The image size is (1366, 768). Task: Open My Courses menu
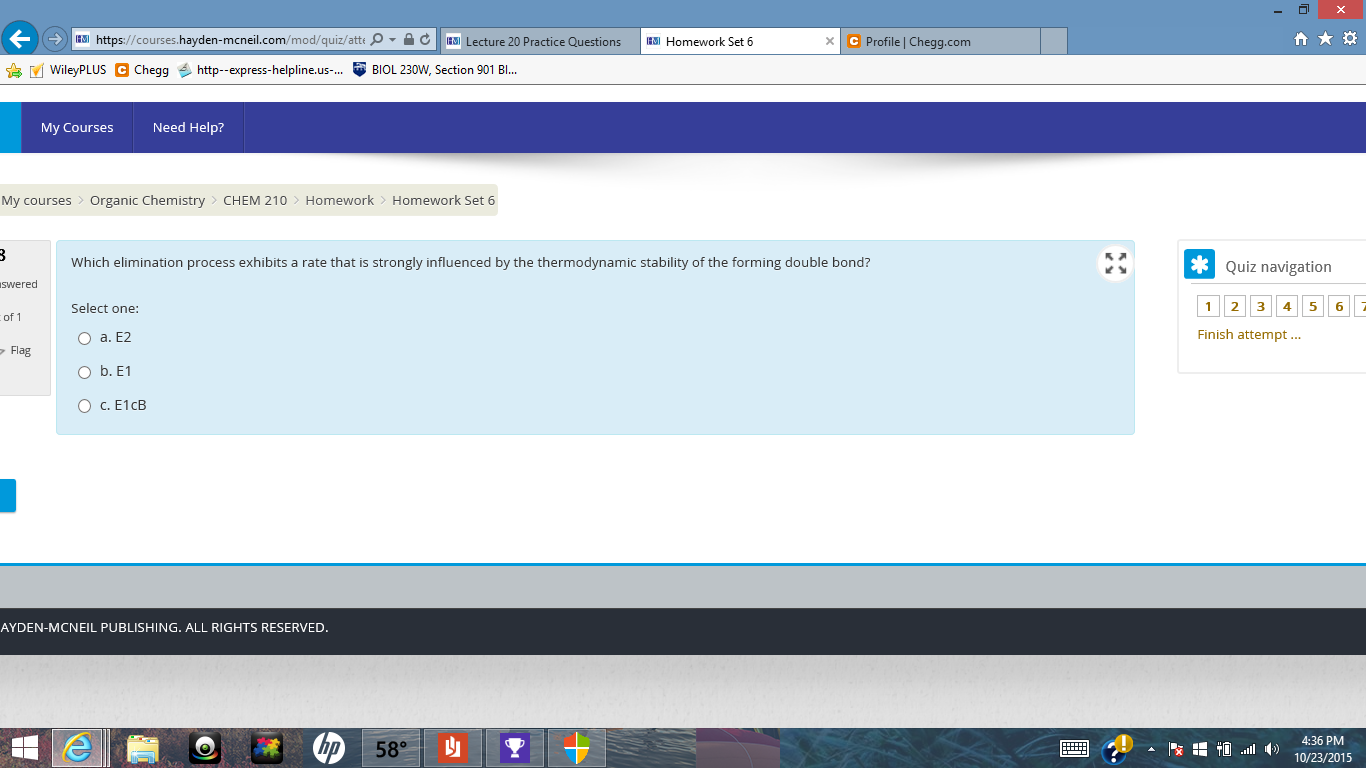pyautogui.click(x=77, y=127)
